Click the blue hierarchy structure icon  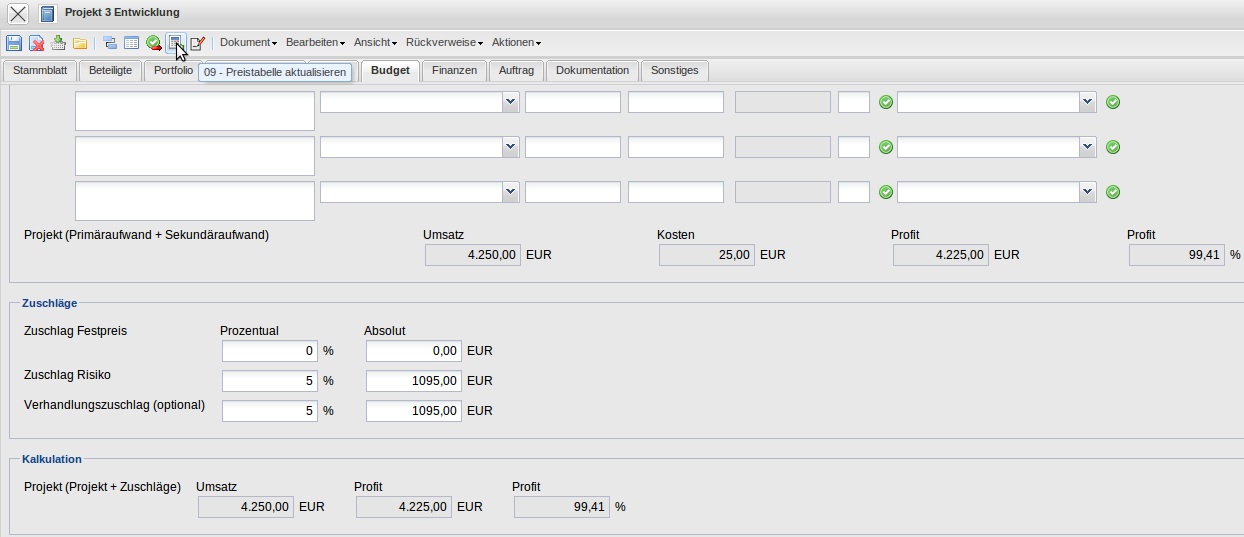click(110, 43)
